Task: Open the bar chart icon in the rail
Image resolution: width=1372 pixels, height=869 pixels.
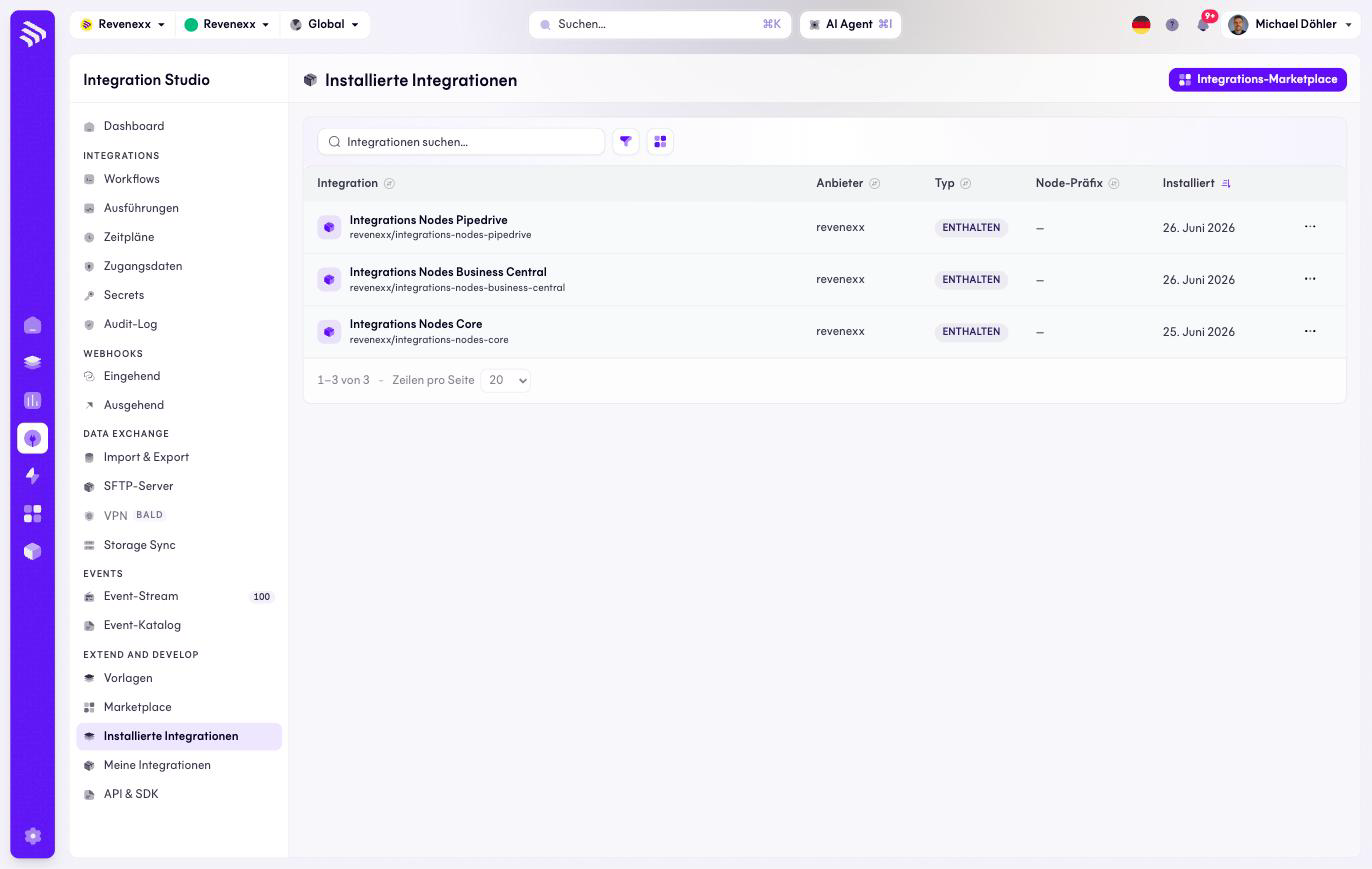Action: 32,401
